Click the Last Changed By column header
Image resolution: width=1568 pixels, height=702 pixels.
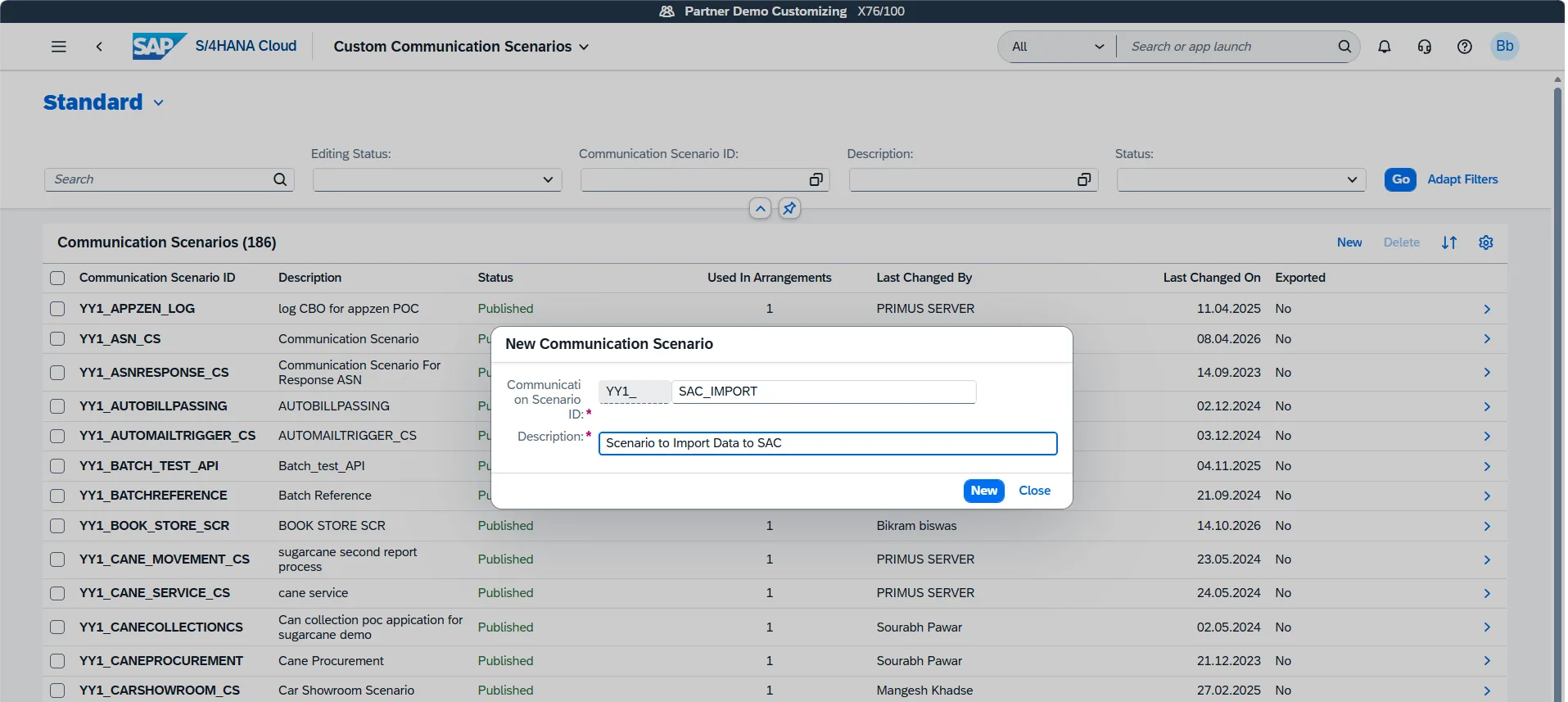924,278
